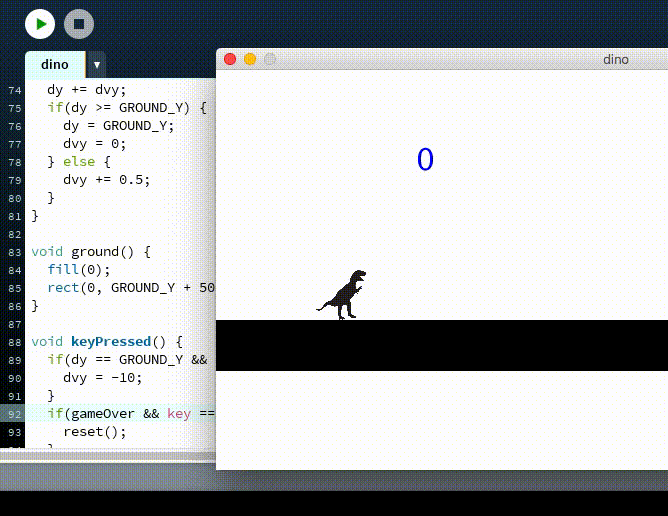Click 'fill(0);' code line
668x516 pixels.
tap(78, 270)
